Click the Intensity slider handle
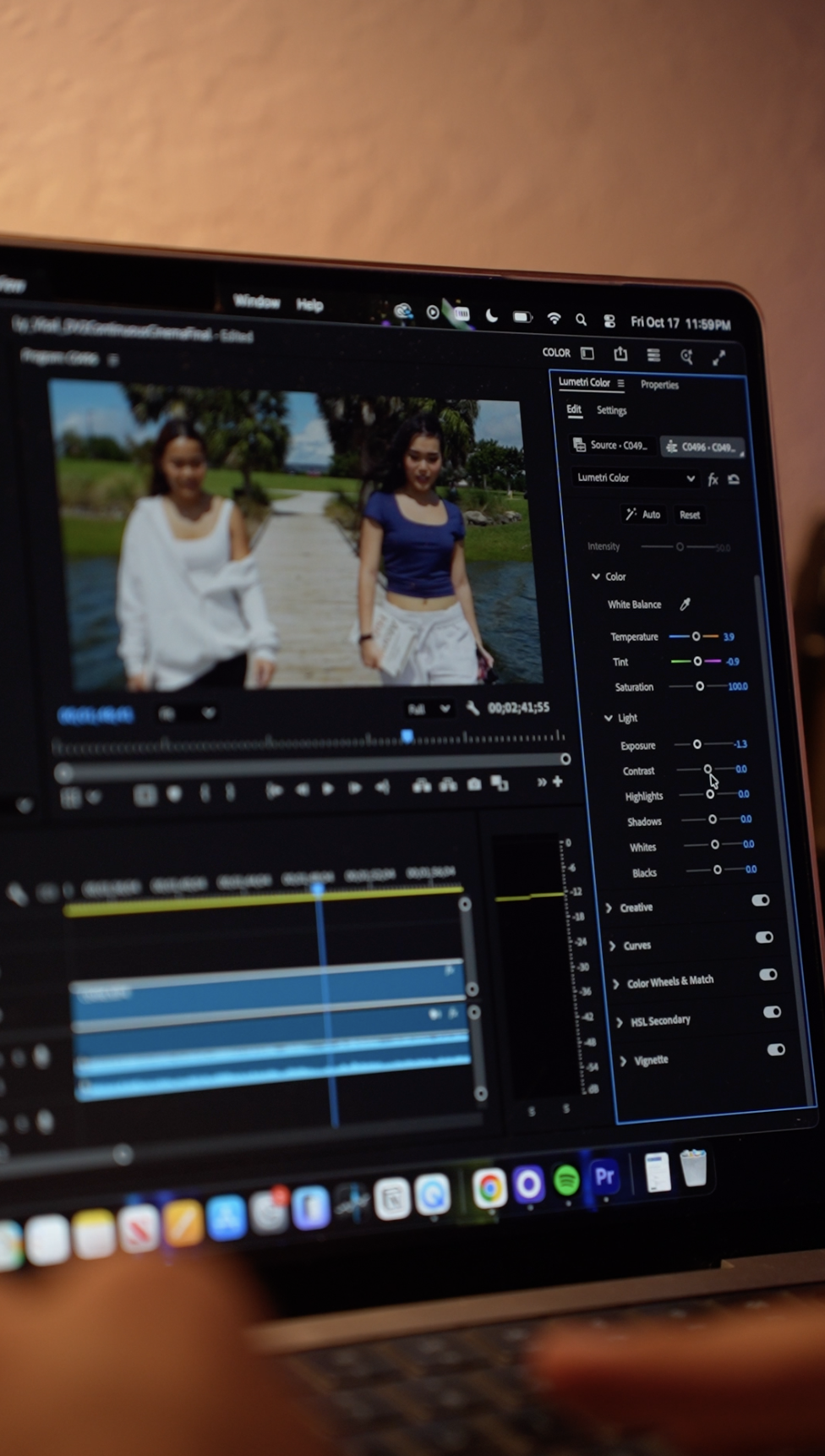825x1456 pixels. click(680, 546)
